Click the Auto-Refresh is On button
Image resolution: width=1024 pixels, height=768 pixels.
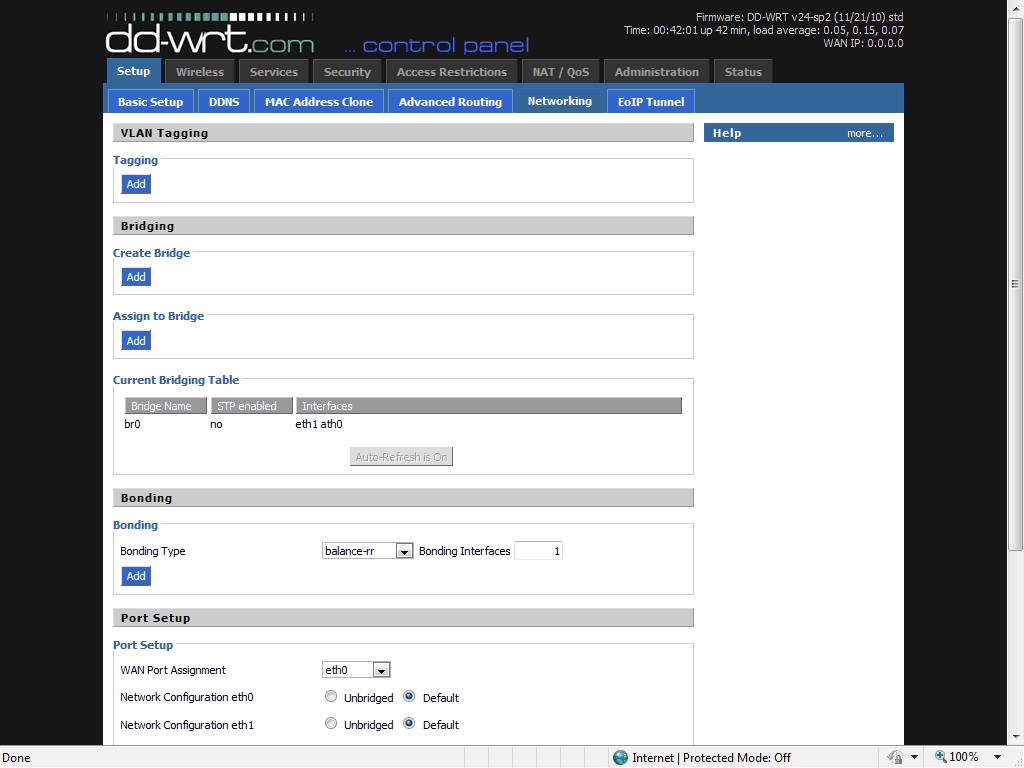tap(402, 457)
